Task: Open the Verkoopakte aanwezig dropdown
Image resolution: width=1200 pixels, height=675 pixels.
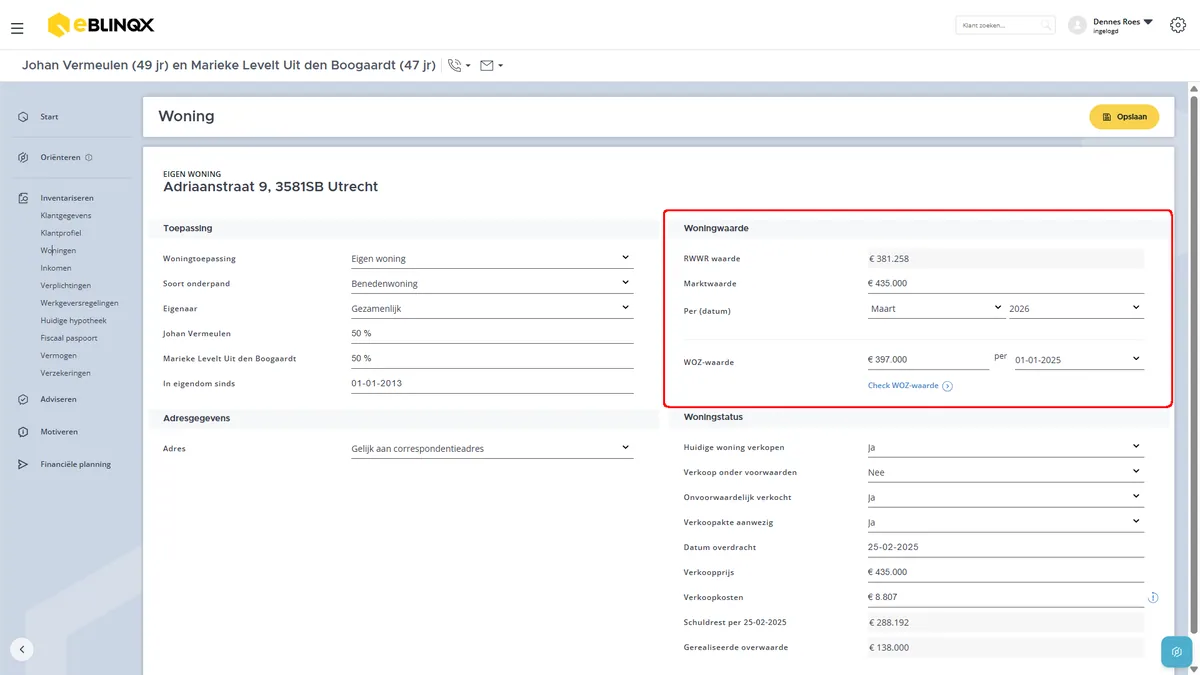Action: click(1006, 522)
